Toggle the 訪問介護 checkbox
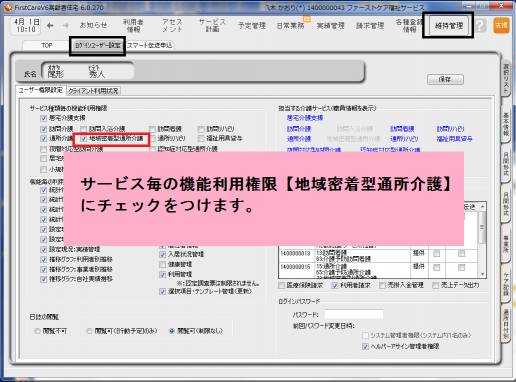Screen dimensions: 516x382 coord(43,129)
